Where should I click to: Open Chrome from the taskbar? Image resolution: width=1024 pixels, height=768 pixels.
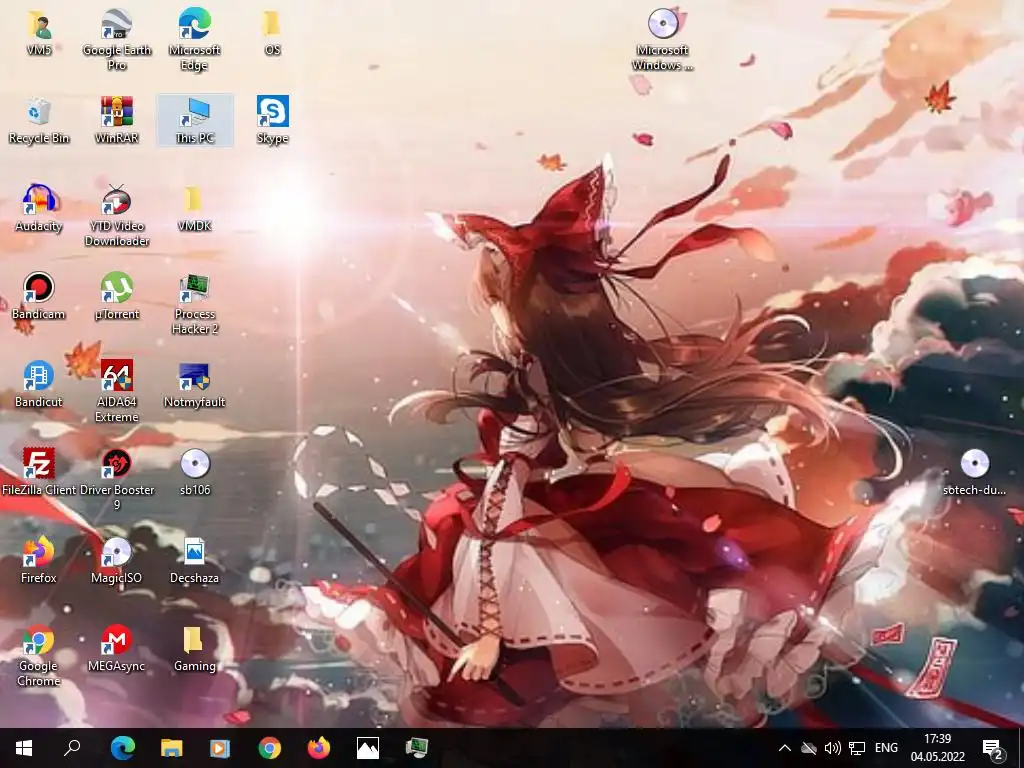pyautogui.click(x=270, y=748)
